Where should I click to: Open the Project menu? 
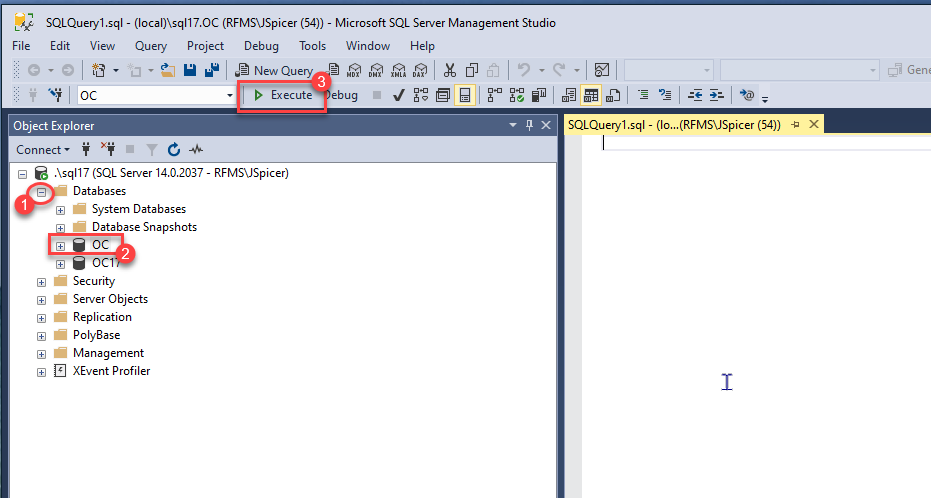(205, 46)
